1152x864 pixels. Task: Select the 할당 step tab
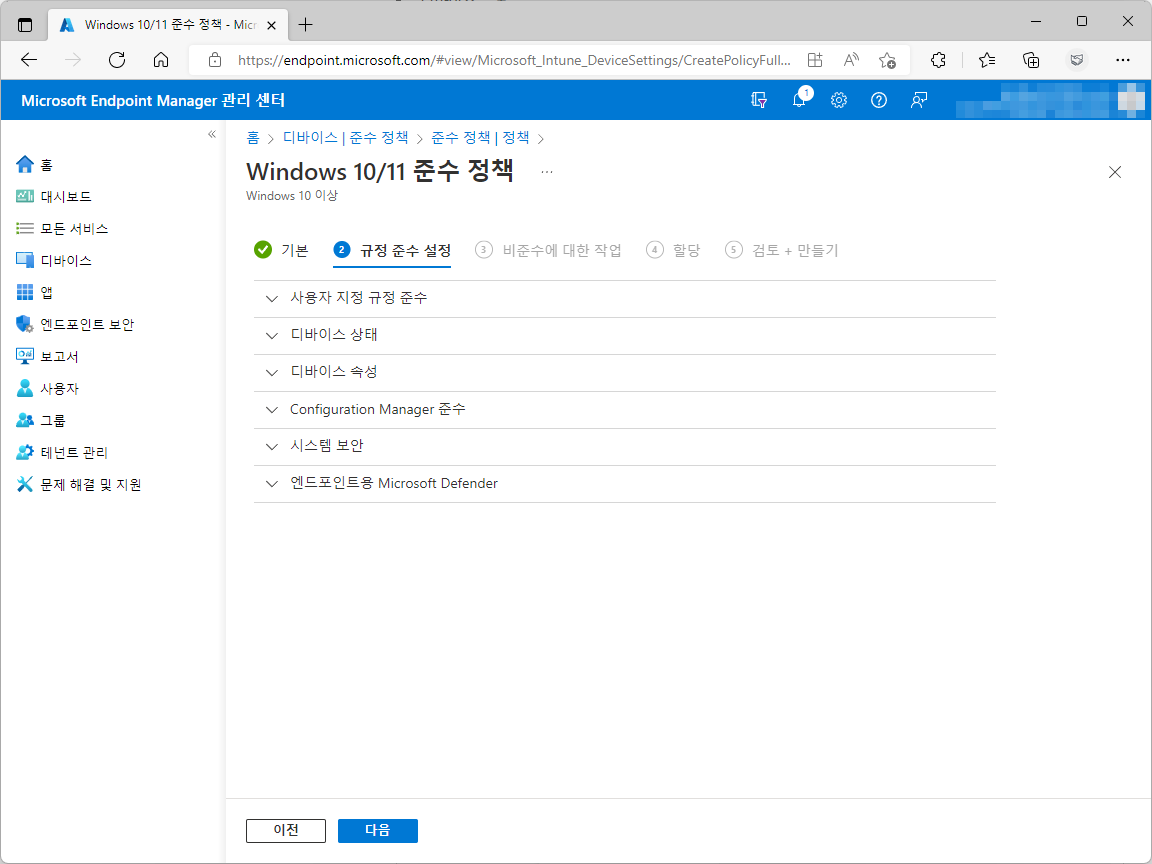click(x=673, y=251)
